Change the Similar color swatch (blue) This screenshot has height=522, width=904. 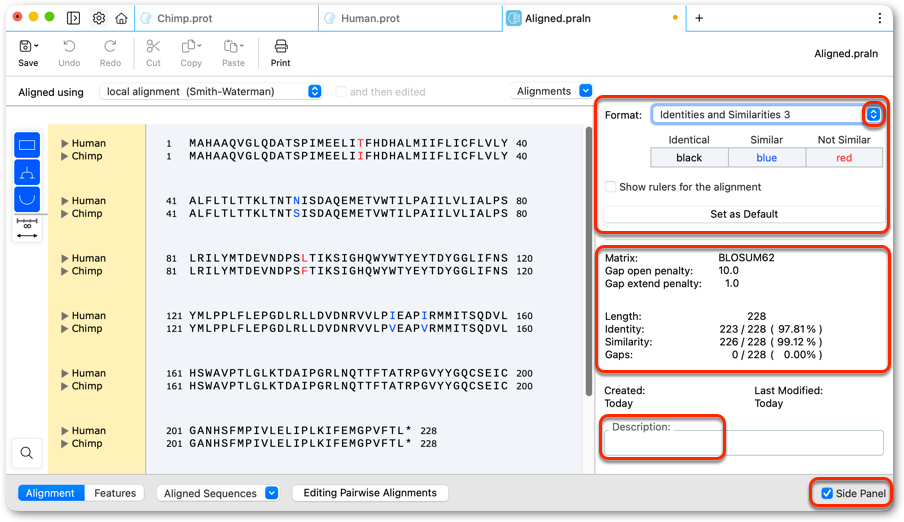tap(766, 157)
